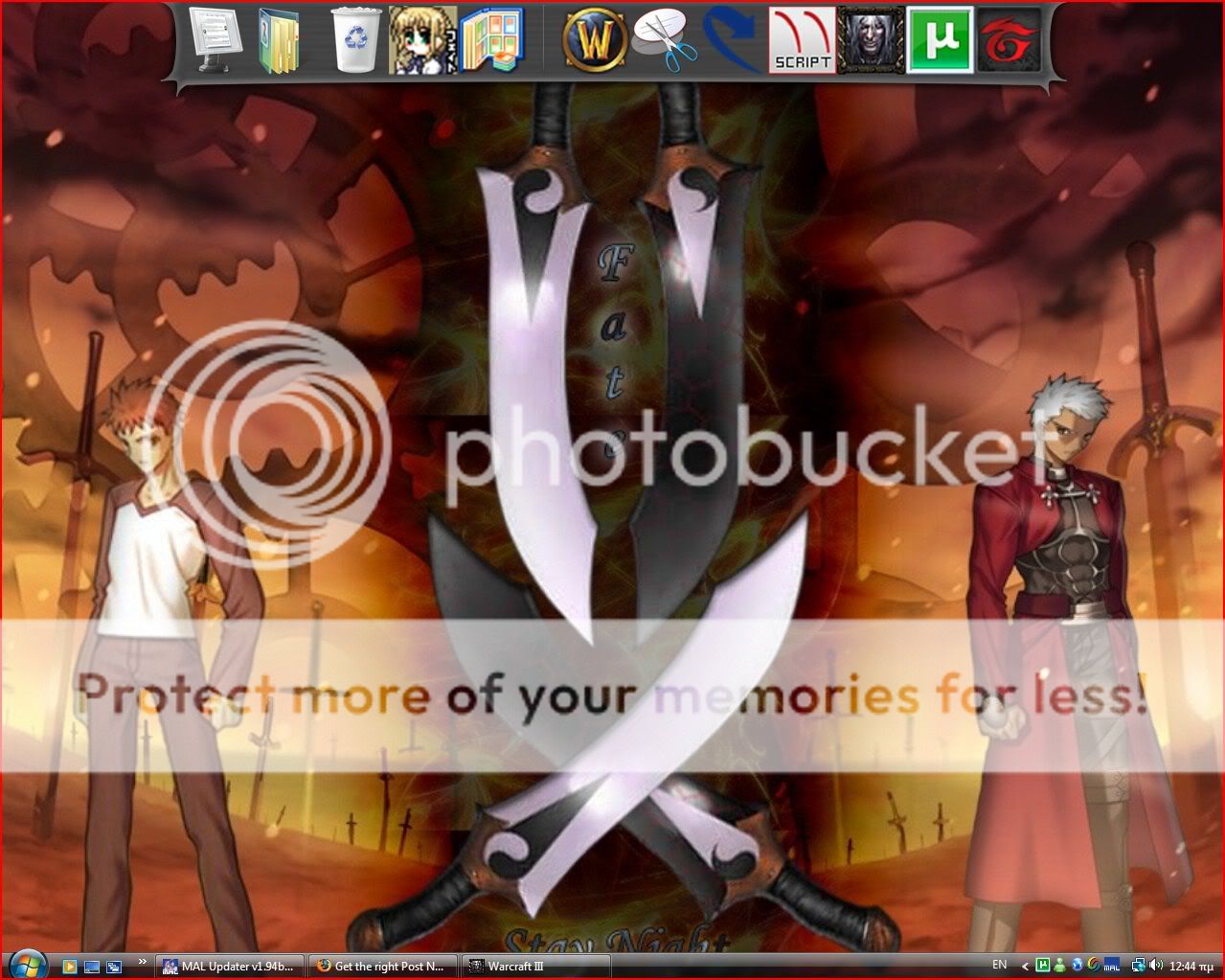Open uTorrent from the top dock

[940, 40]
